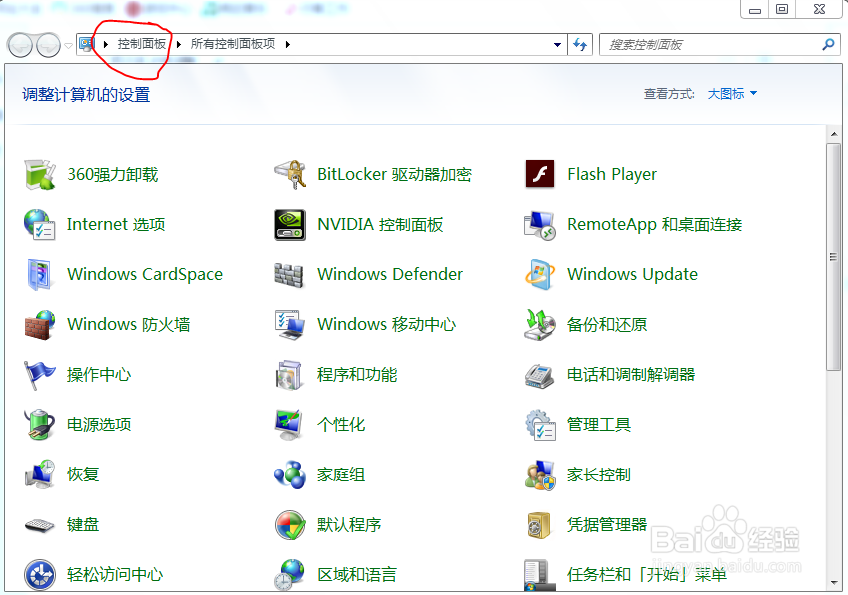Click the 默认程序 link text
This screenshot has height=595, width=848.
click(349, 525)
